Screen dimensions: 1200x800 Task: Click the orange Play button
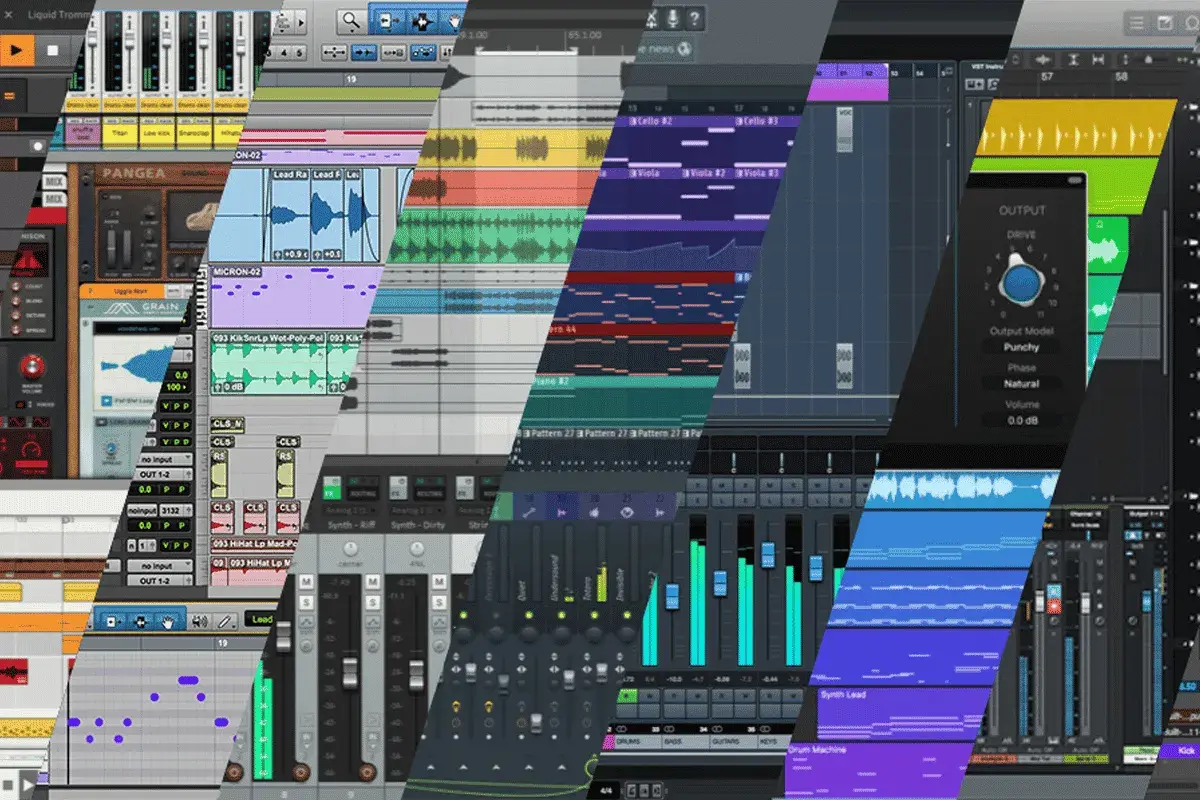[x=17, y=48]
